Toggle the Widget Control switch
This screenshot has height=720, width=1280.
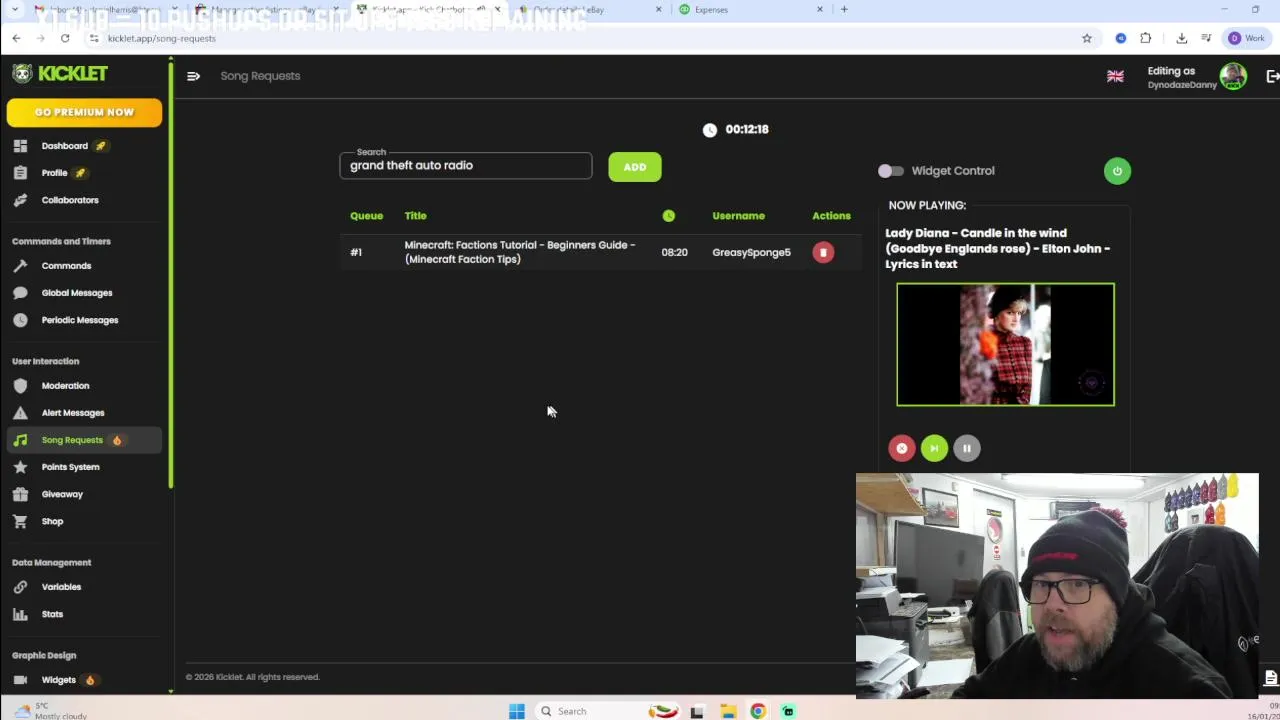(890, 171)
